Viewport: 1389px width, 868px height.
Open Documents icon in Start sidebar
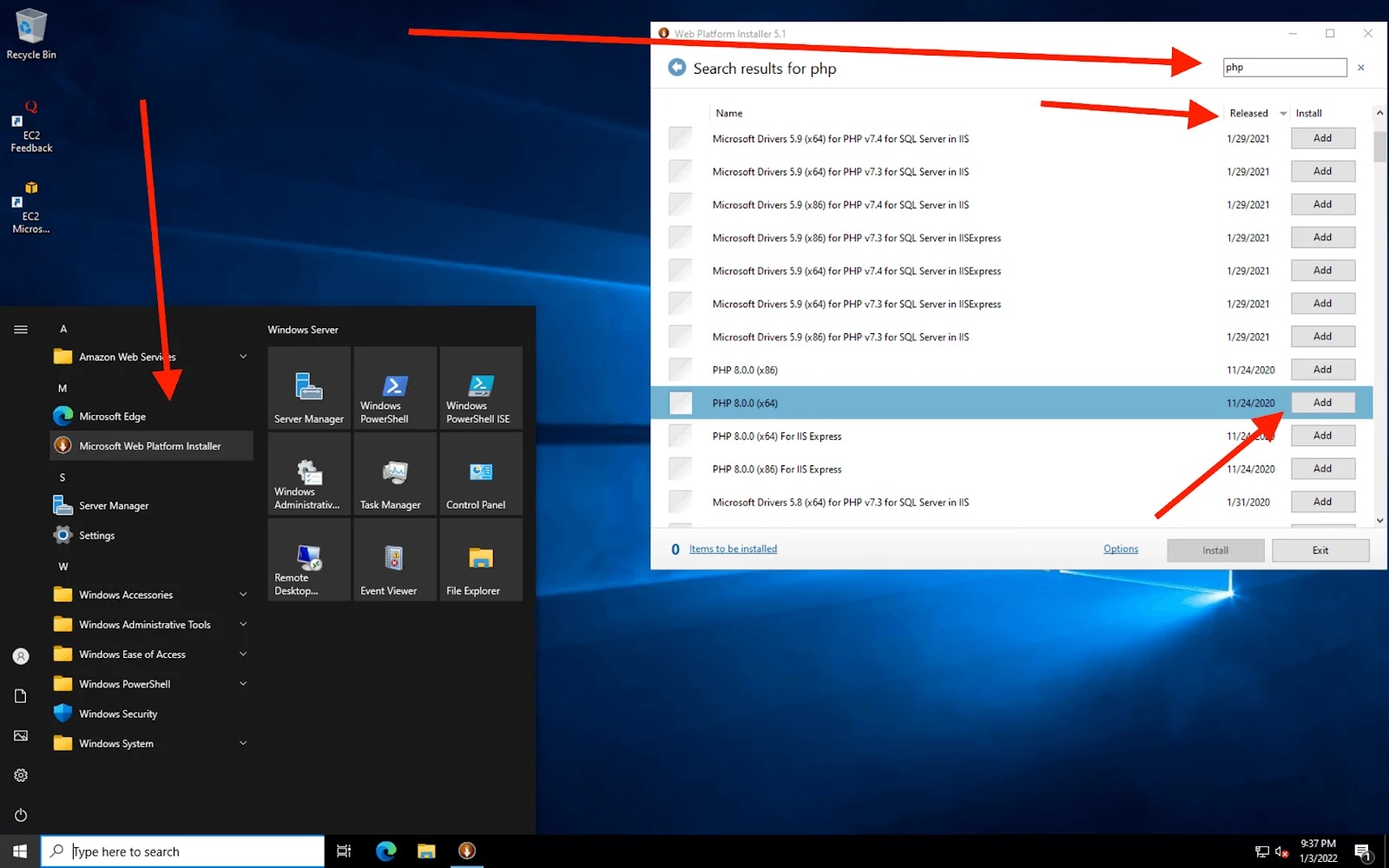click(x=21, y=696)
